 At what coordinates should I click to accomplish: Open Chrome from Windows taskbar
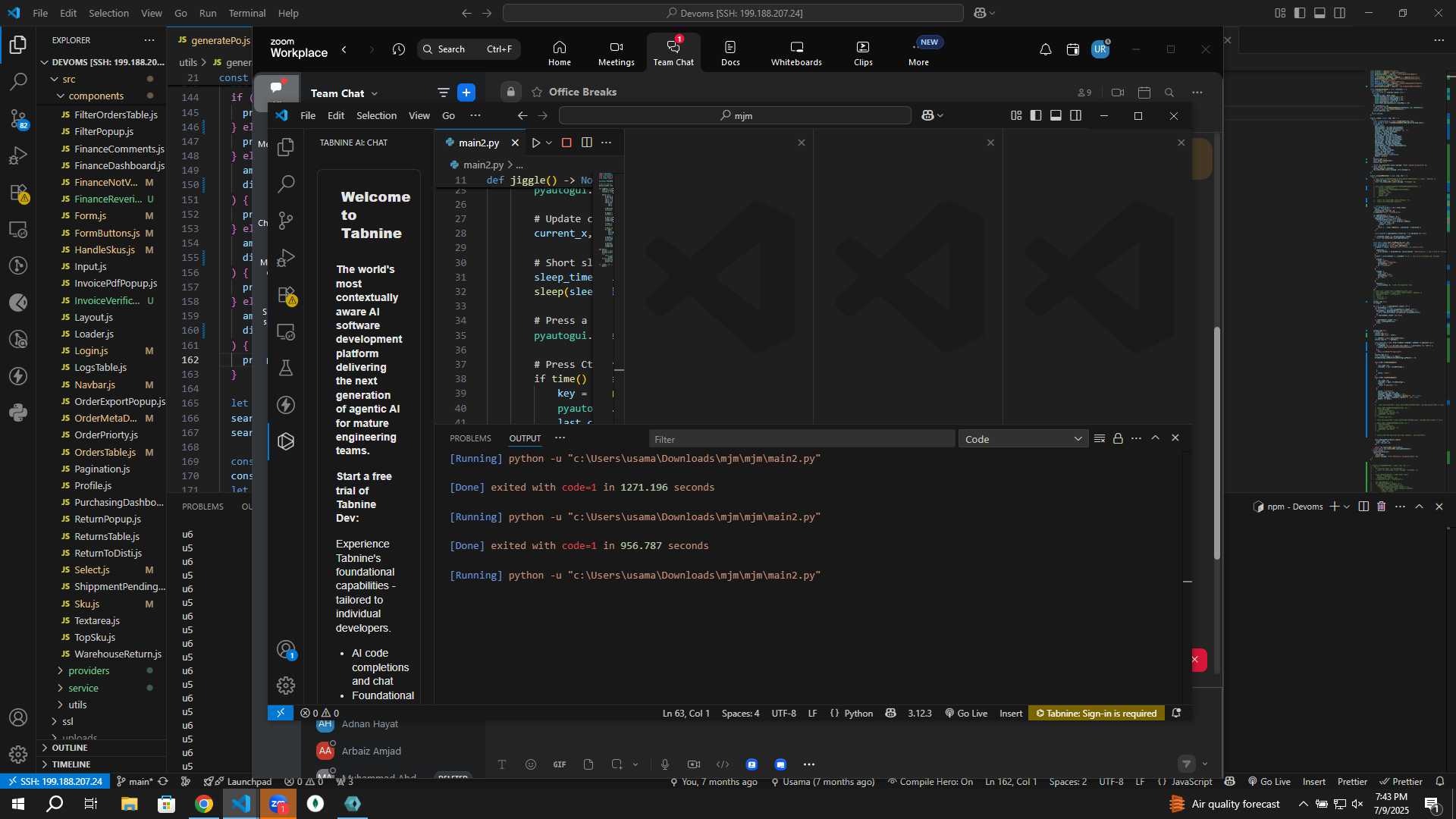point(203,804)
